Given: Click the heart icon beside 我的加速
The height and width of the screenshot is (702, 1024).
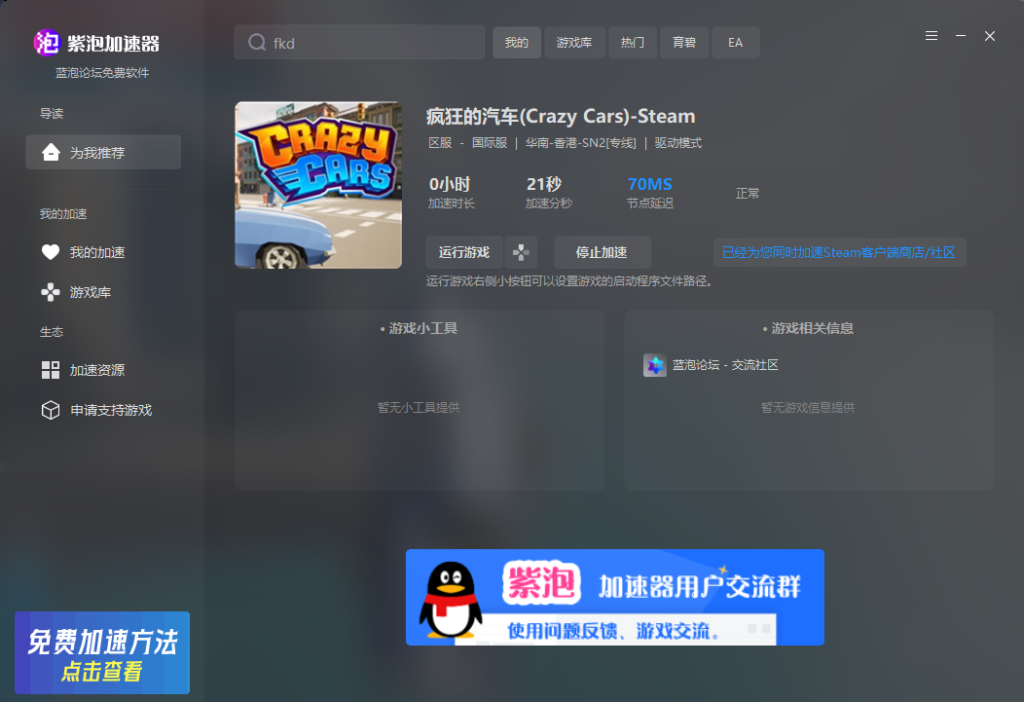Looking at the screenshot, I should (x=50, y=252).
